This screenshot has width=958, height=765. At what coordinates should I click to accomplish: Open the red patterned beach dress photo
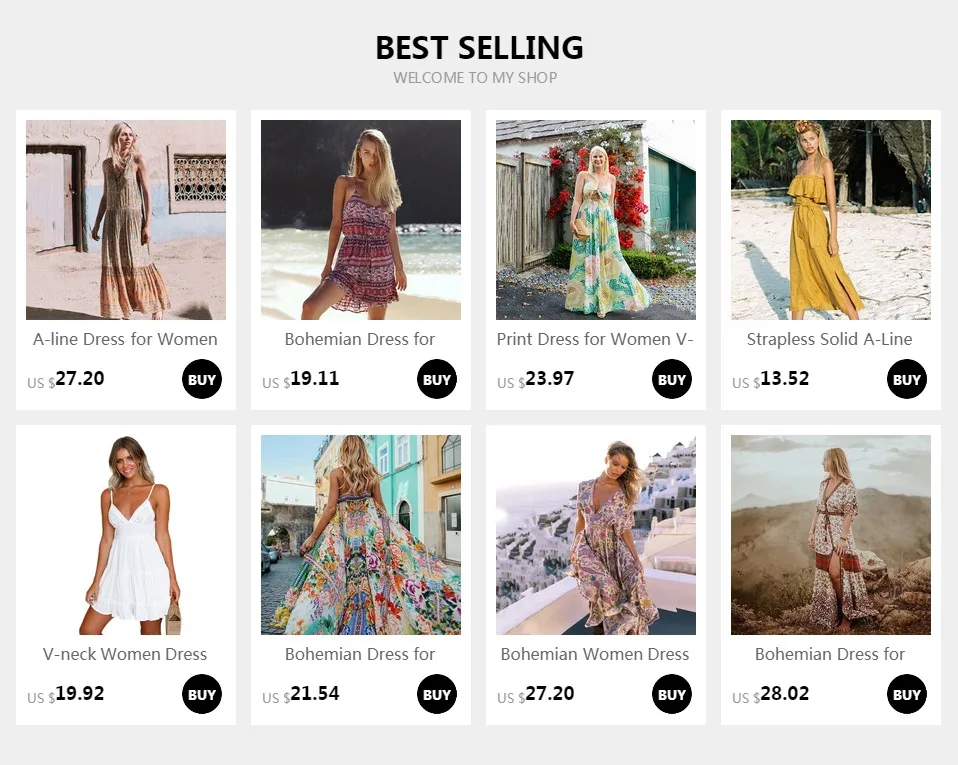(361, 220)
